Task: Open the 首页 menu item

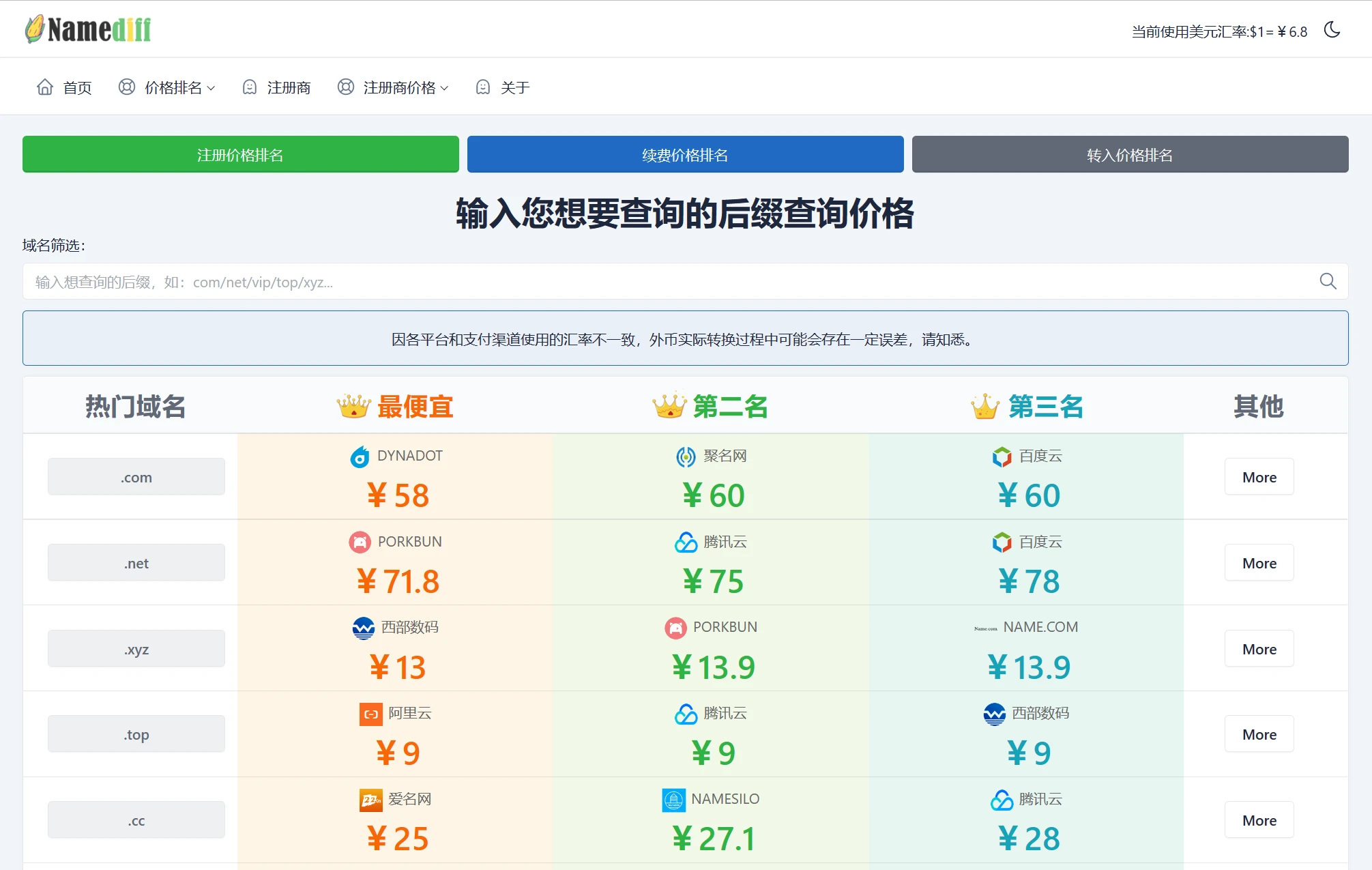Action: click(x=77, y=87)
